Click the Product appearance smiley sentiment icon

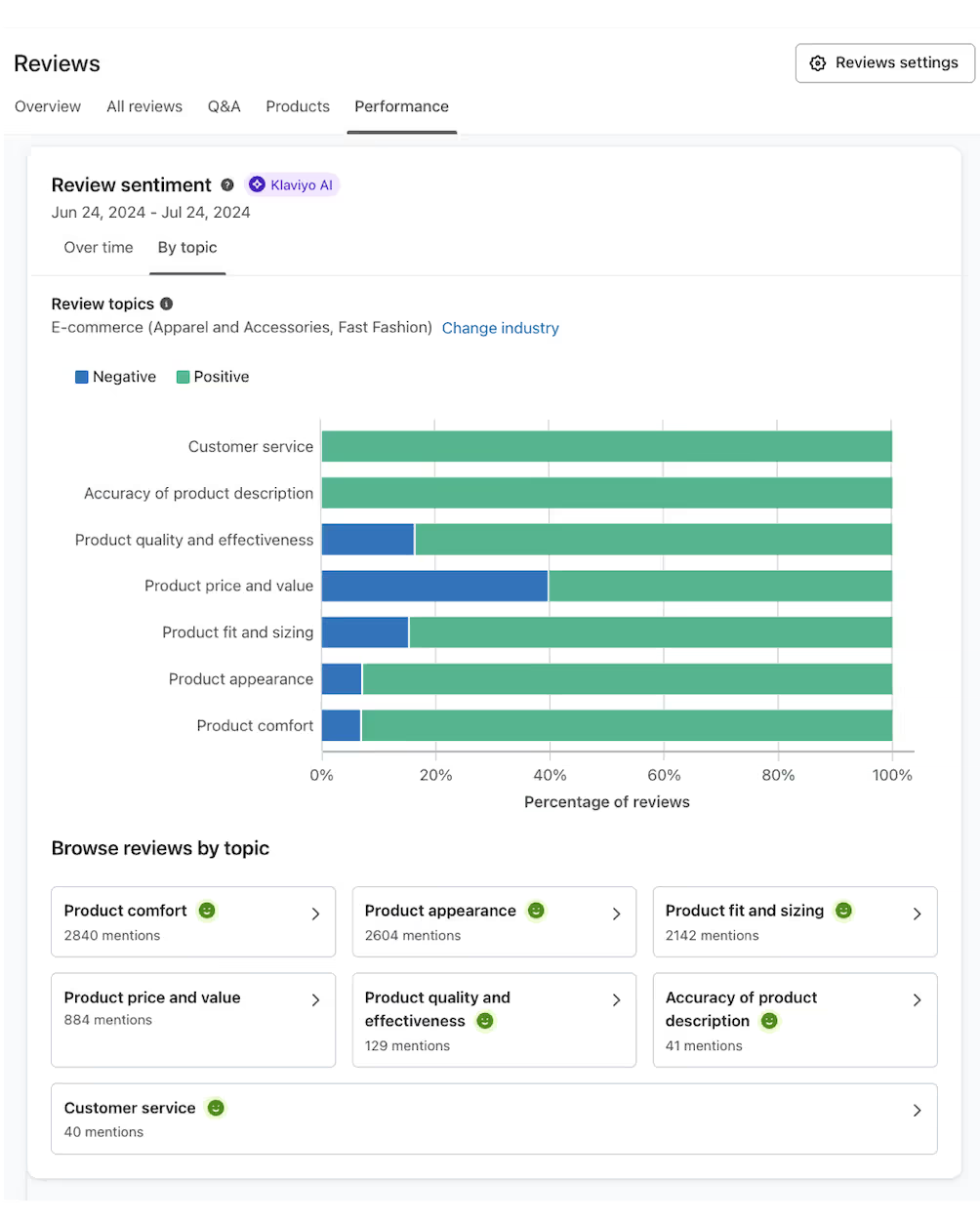click(536, 911)
